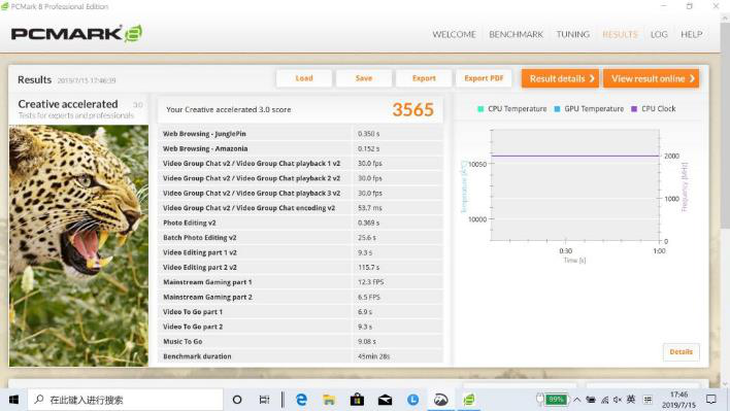Open the Action Center notifications icon
The height and width of the screenshot is (411, 730).
pos(711,399)
